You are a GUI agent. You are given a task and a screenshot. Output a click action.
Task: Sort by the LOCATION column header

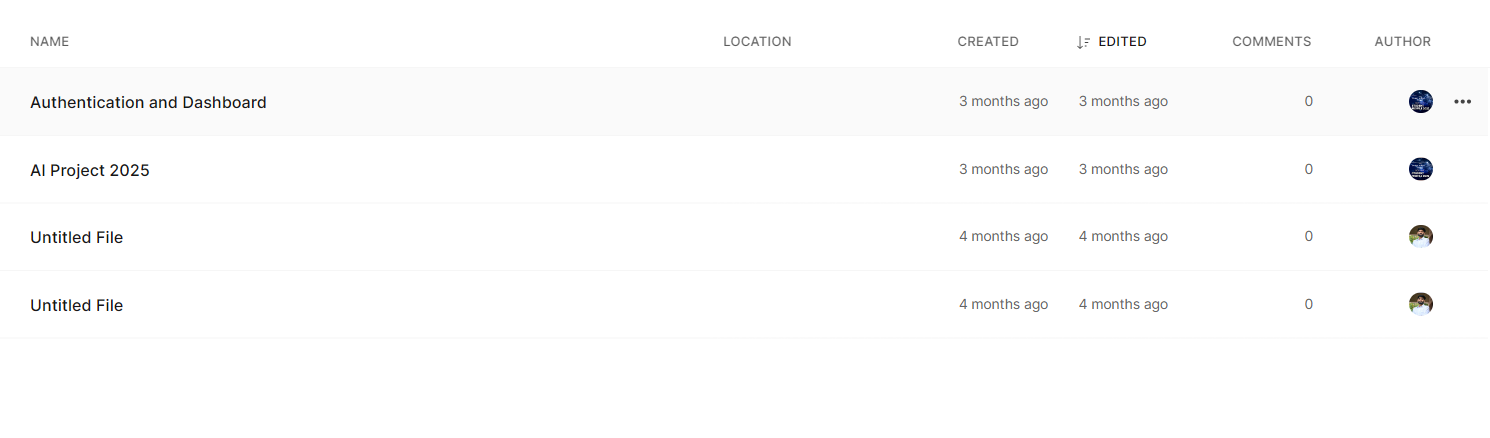point(757,42)
